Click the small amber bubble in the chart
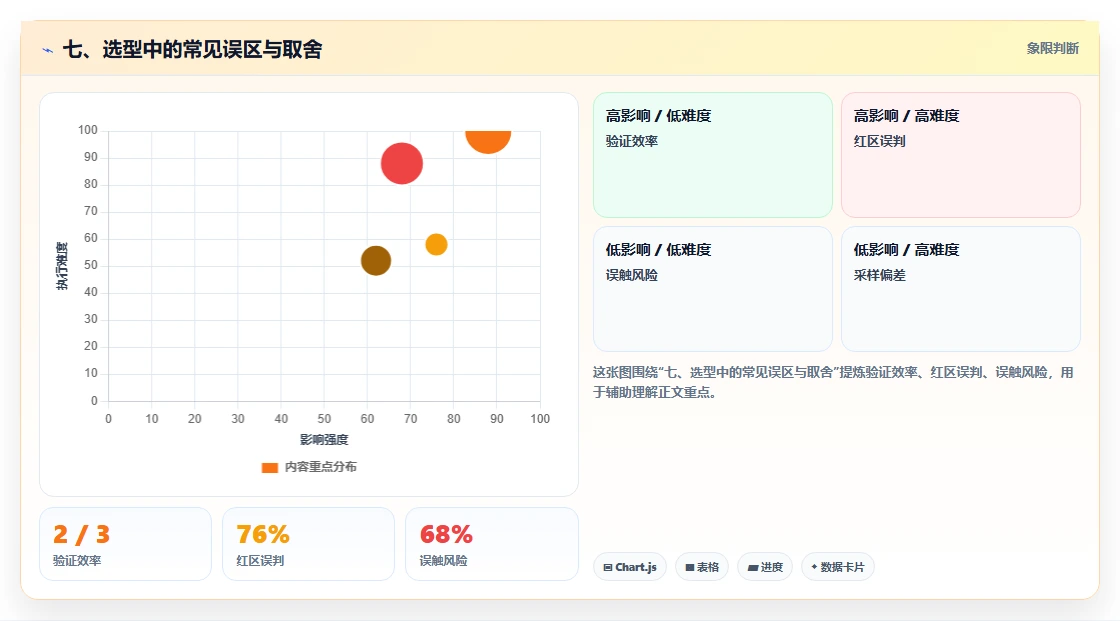Screen dimensions: 1120x621 tap(436, 244)
